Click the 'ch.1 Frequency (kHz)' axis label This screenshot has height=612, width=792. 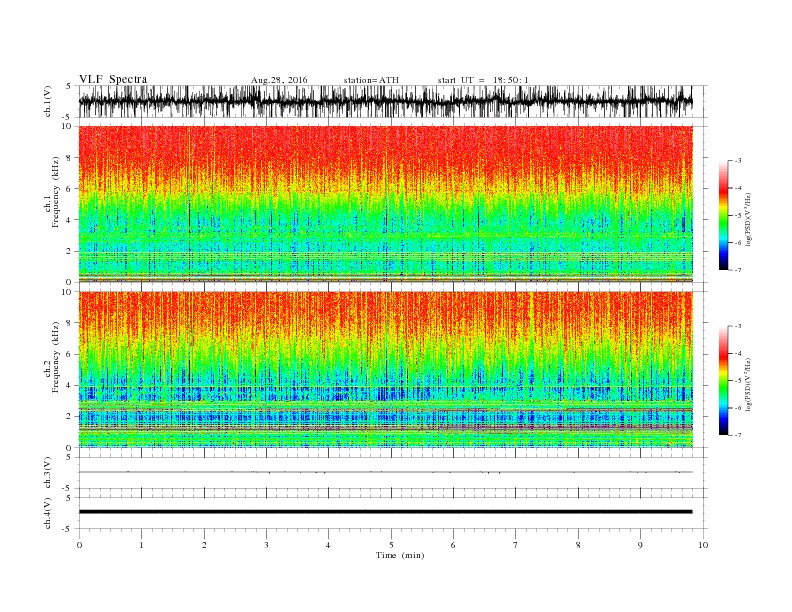click(x=52, y=192)
